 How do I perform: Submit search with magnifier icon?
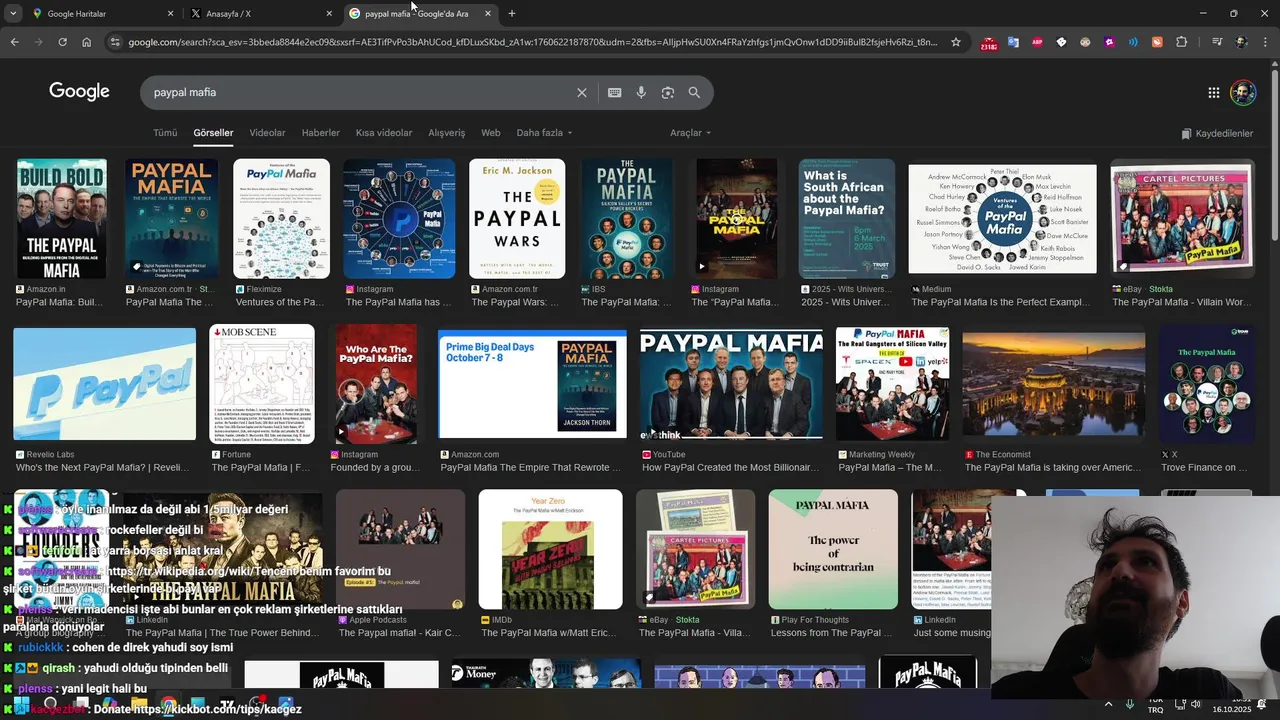pyautogui.click(x=694, y=92)
